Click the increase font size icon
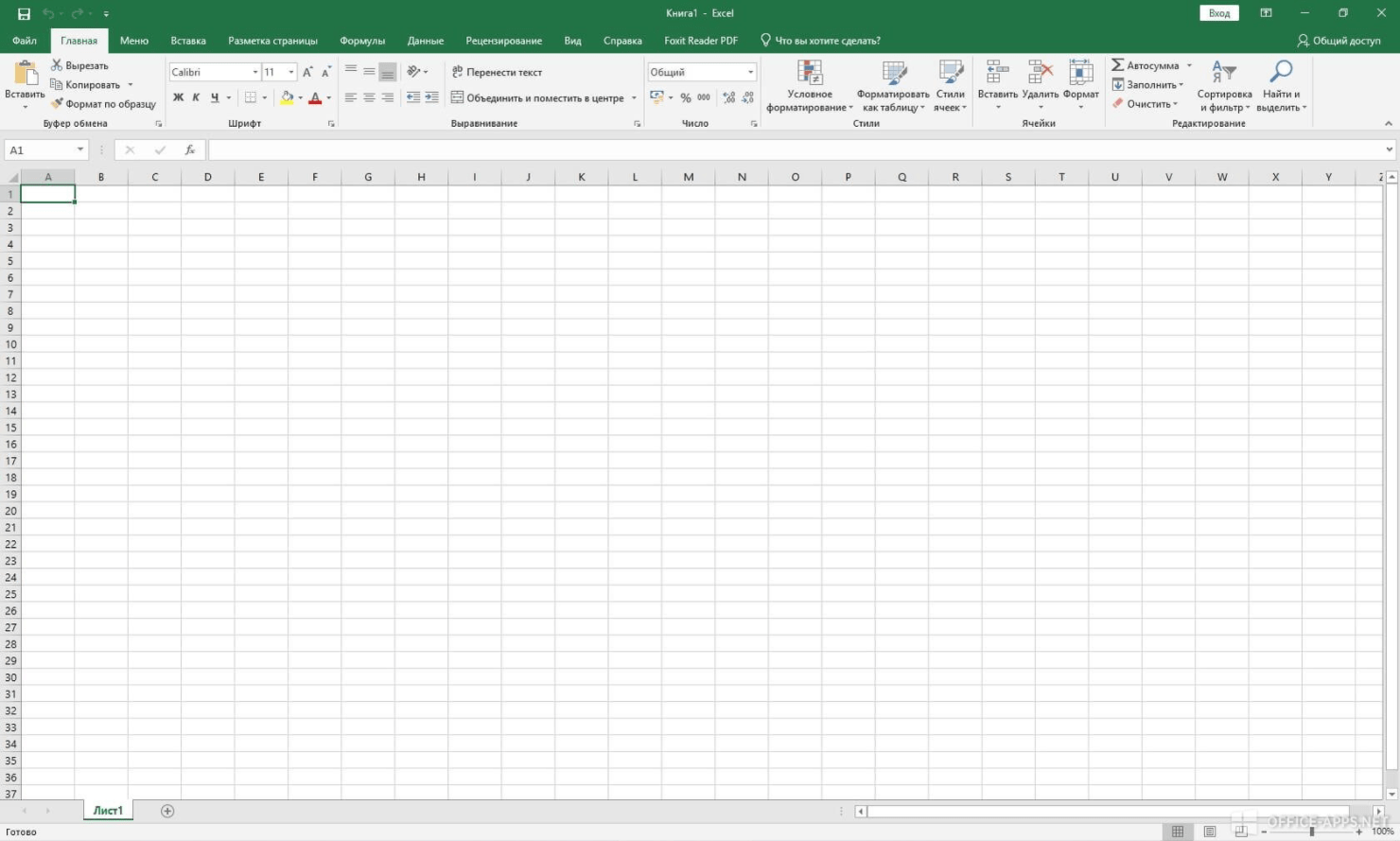 tap(307, 72)
